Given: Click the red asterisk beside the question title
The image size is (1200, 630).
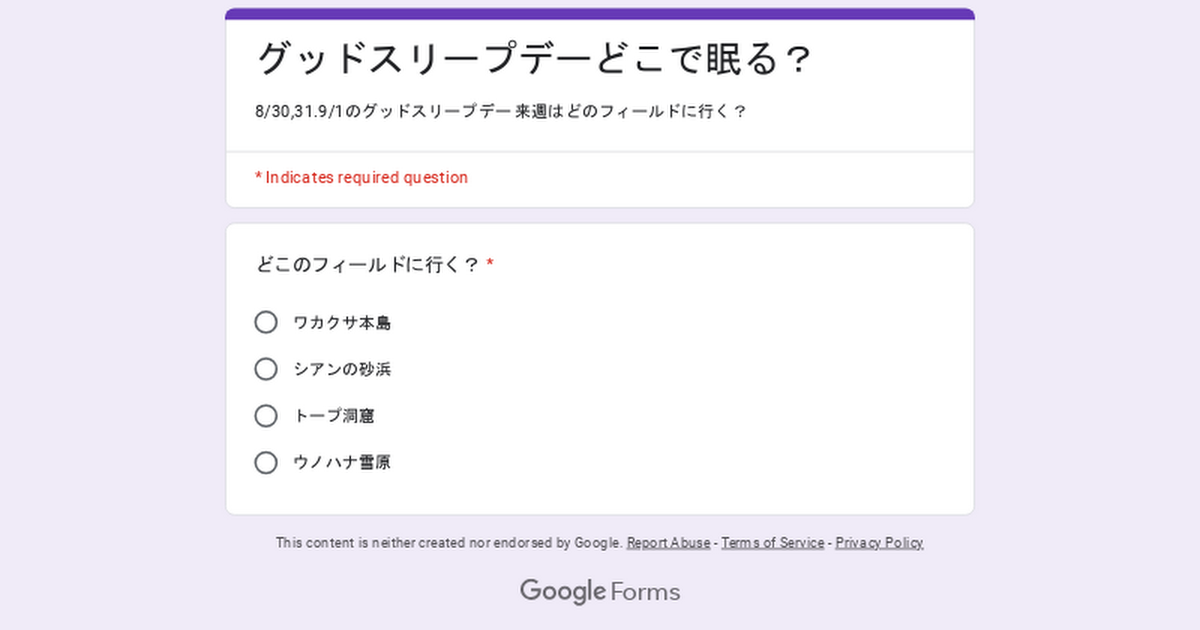Looking at the screenshot, I should coord(490,265).
